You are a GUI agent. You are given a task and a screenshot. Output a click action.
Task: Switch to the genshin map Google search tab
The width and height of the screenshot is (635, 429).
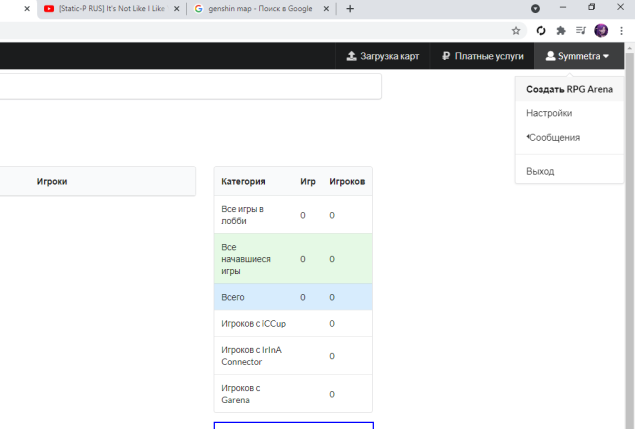(x=260, y=9)
